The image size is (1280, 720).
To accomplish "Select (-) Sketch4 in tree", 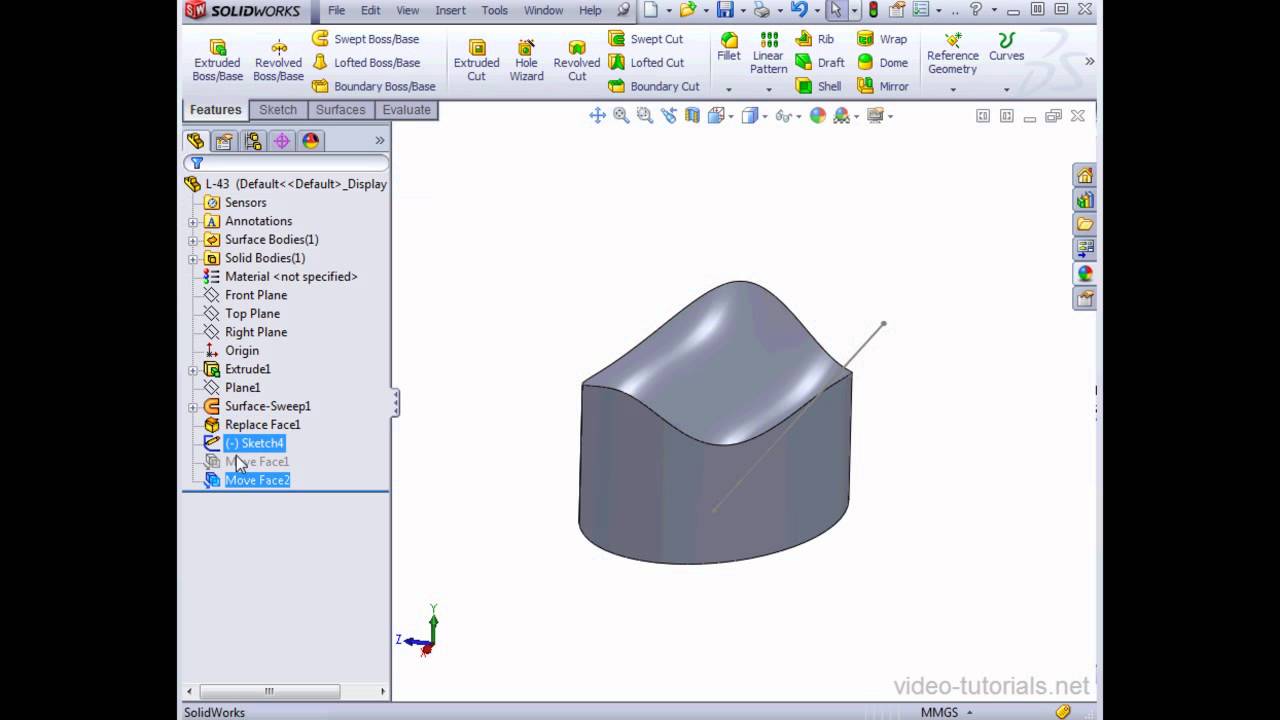I will pyautogui.click(x=254, y=443).
